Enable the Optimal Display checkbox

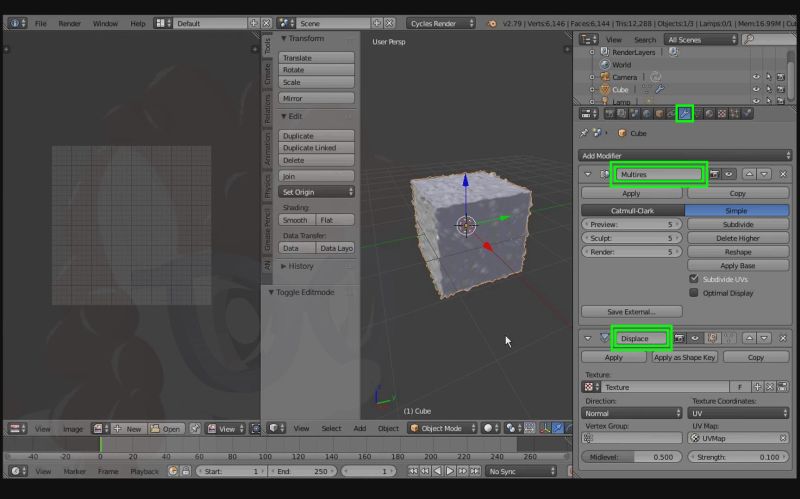tap(694, 293)
